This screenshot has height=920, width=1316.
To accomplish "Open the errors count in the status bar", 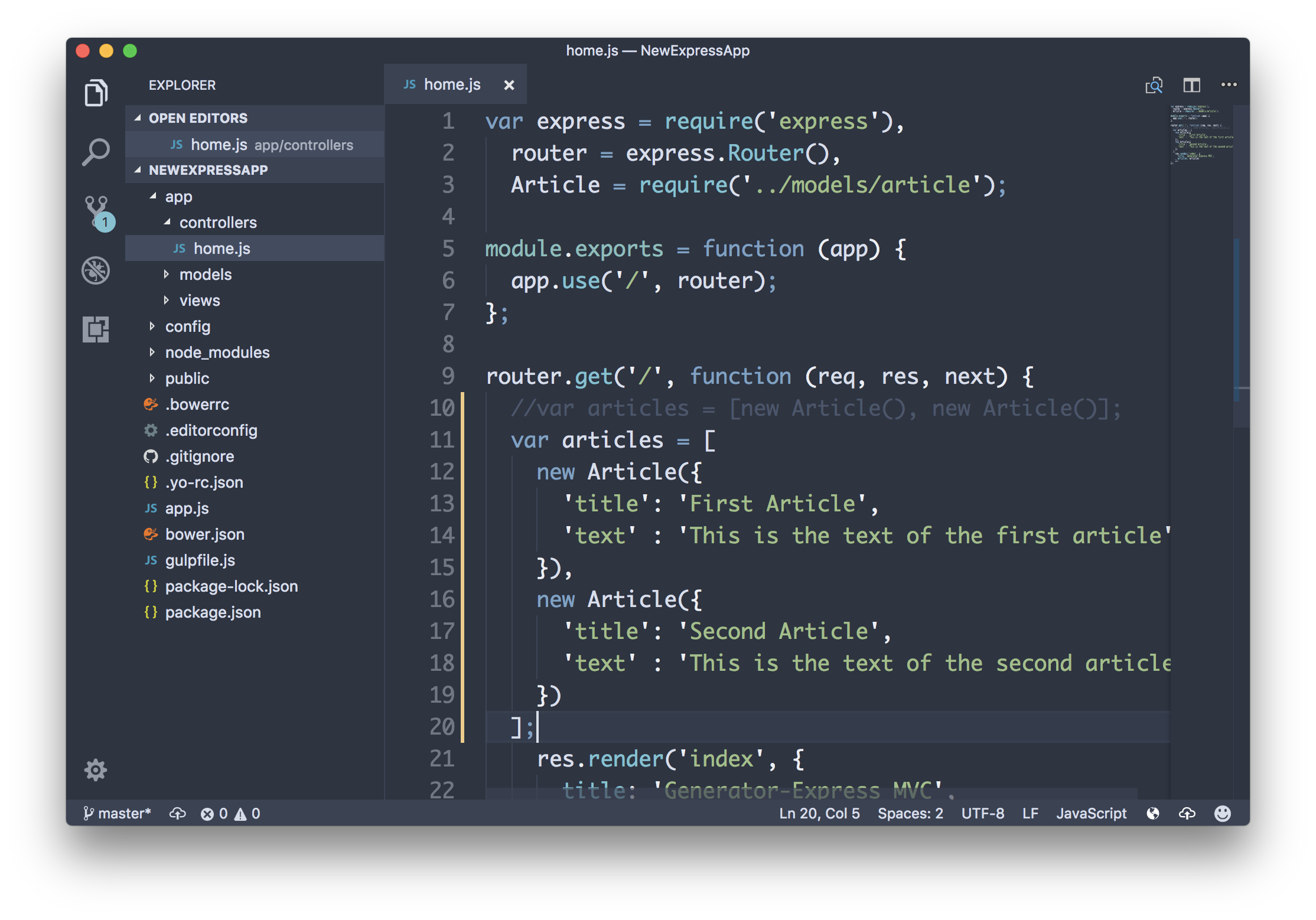I will pyautogui.click(x=214, y=813).
